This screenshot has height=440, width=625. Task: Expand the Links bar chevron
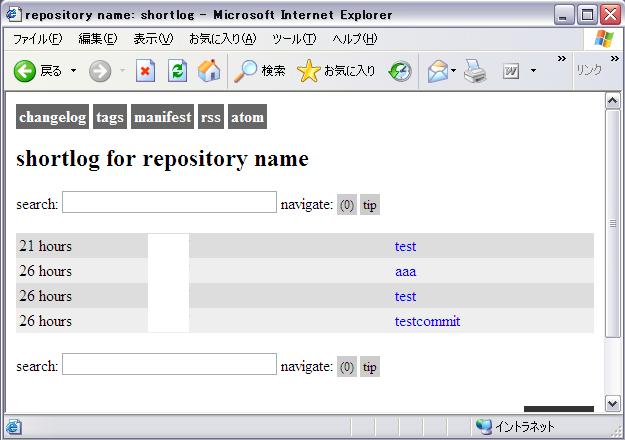(615, 59)
